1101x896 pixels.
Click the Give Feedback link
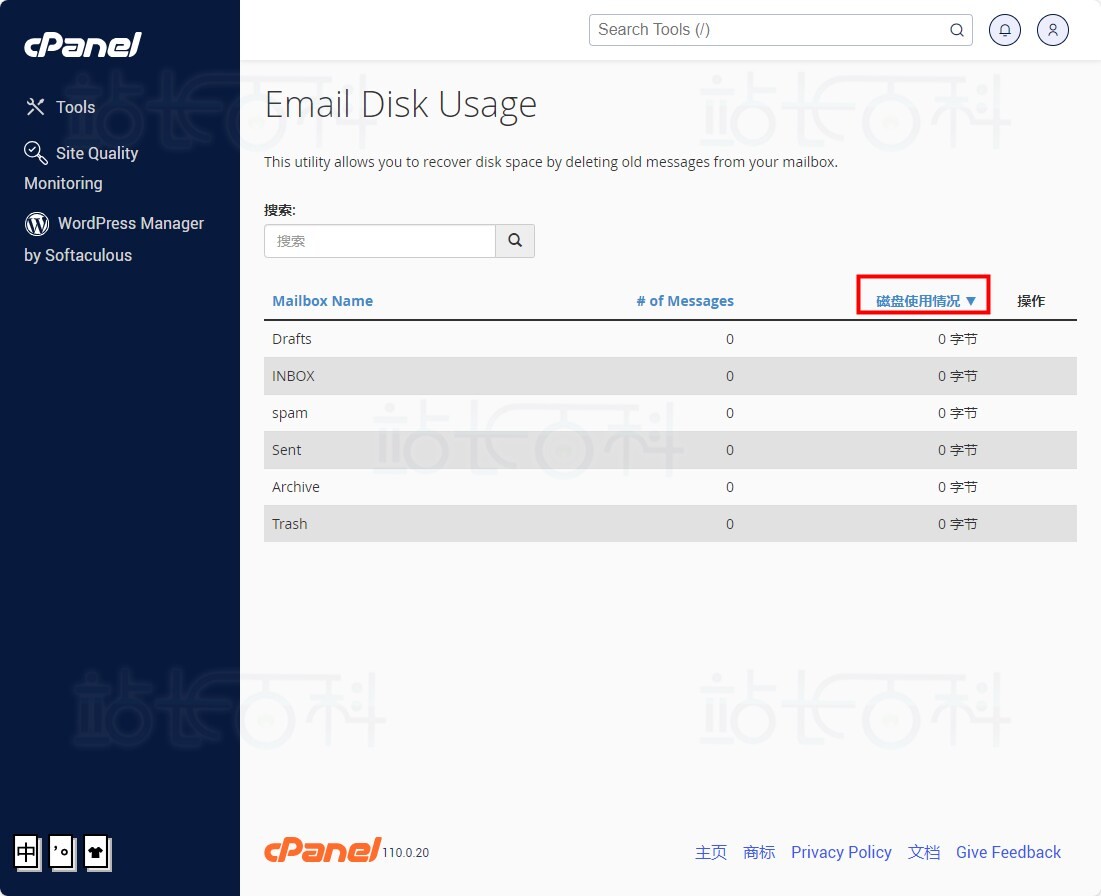1008,852
